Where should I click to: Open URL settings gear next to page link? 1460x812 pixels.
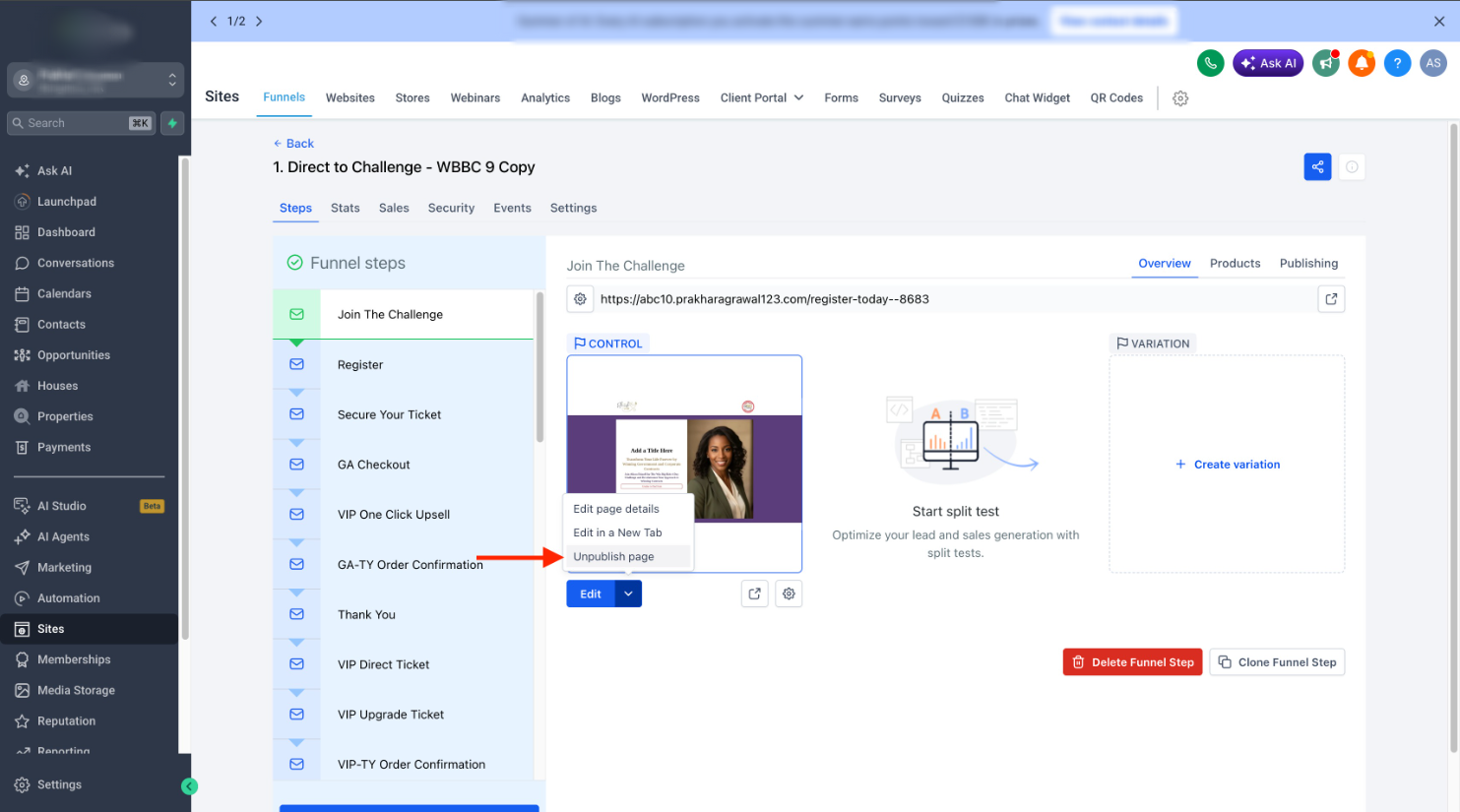pos(580,299)
